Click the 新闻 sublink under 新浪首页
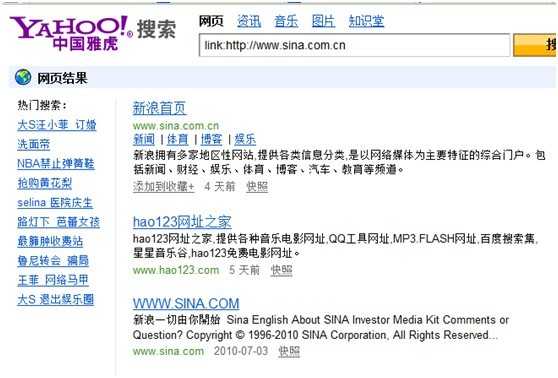This screenshot has height=378, width=558. [144, 139]
